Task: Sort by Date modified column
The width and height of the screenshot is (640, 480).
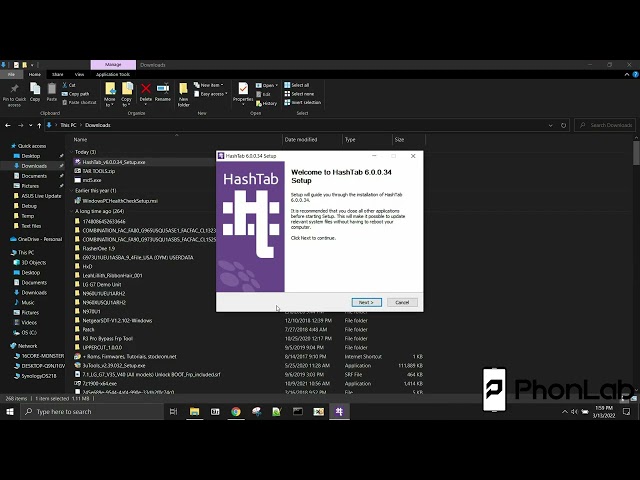Action: pyautogui.click(x=312, y=140)
